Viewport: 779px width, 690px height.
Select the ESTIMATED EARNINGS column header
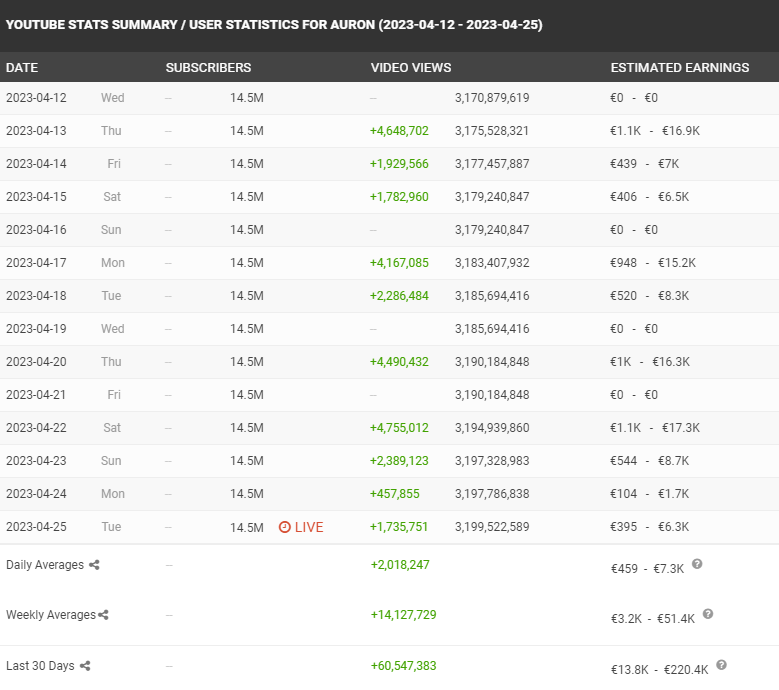coord(680,68)
